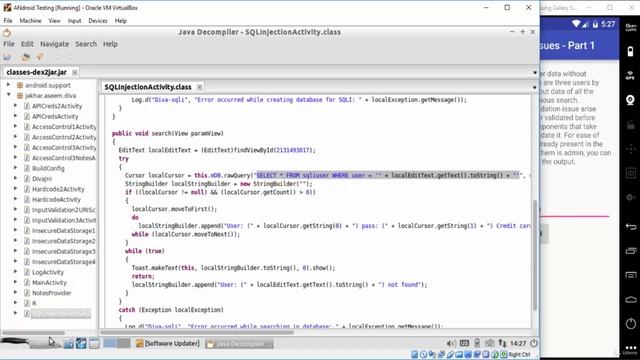Click the battery tray icon

pos(477,344)
